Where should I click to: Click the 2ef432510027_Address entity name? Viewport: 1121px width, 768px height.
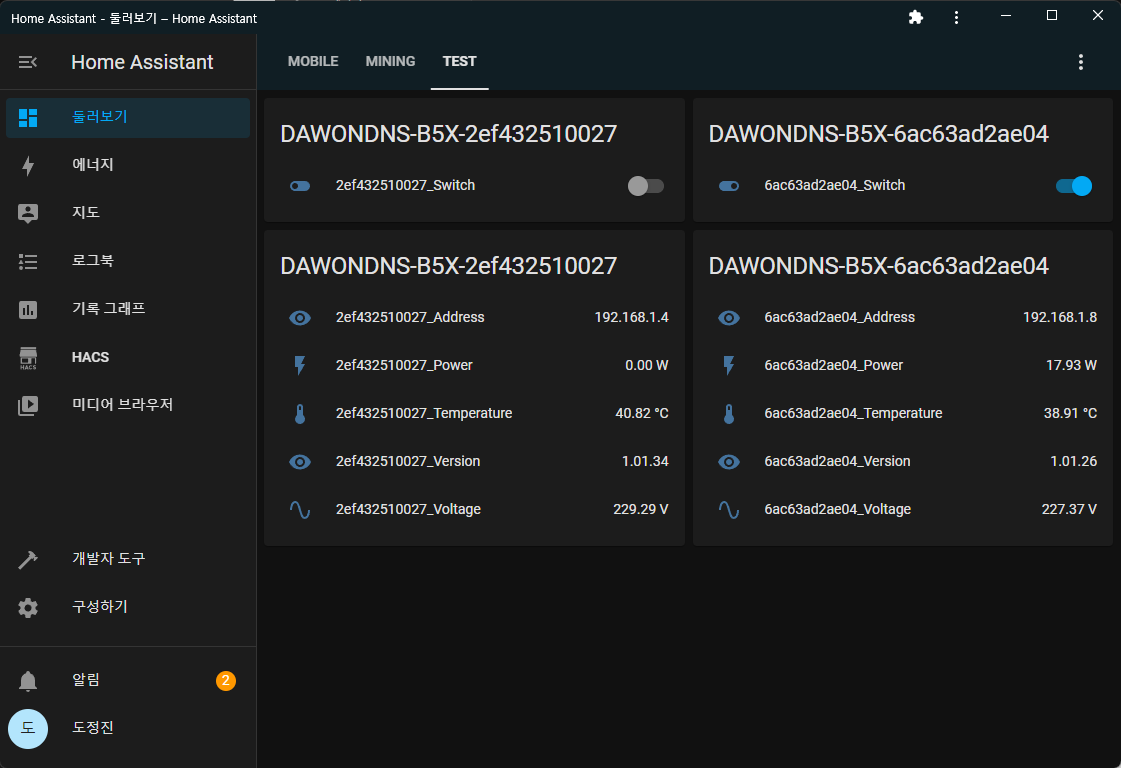coord(410,317)
